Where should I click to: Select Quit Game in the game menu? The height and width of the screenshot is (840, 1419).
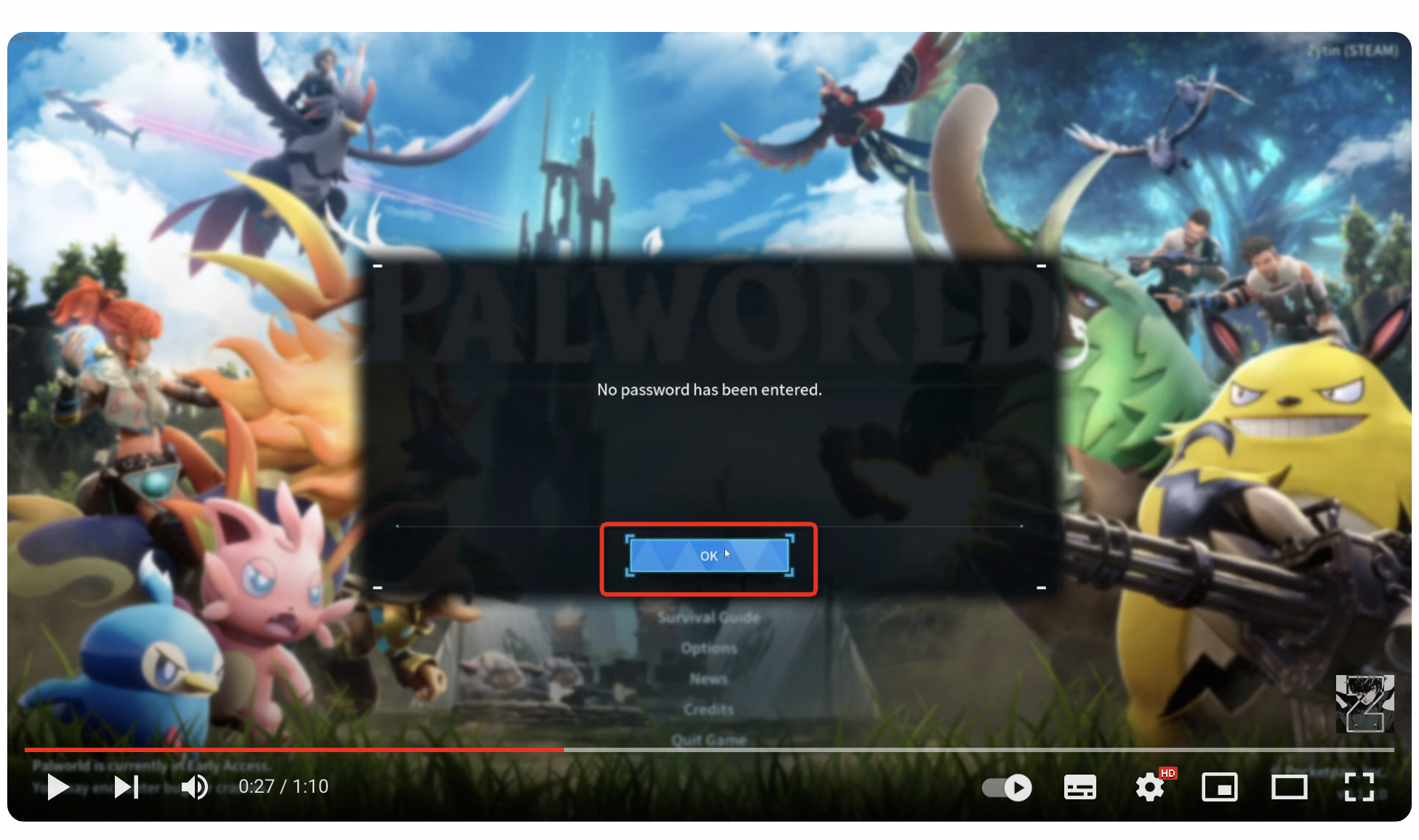(x=709, y=740)
